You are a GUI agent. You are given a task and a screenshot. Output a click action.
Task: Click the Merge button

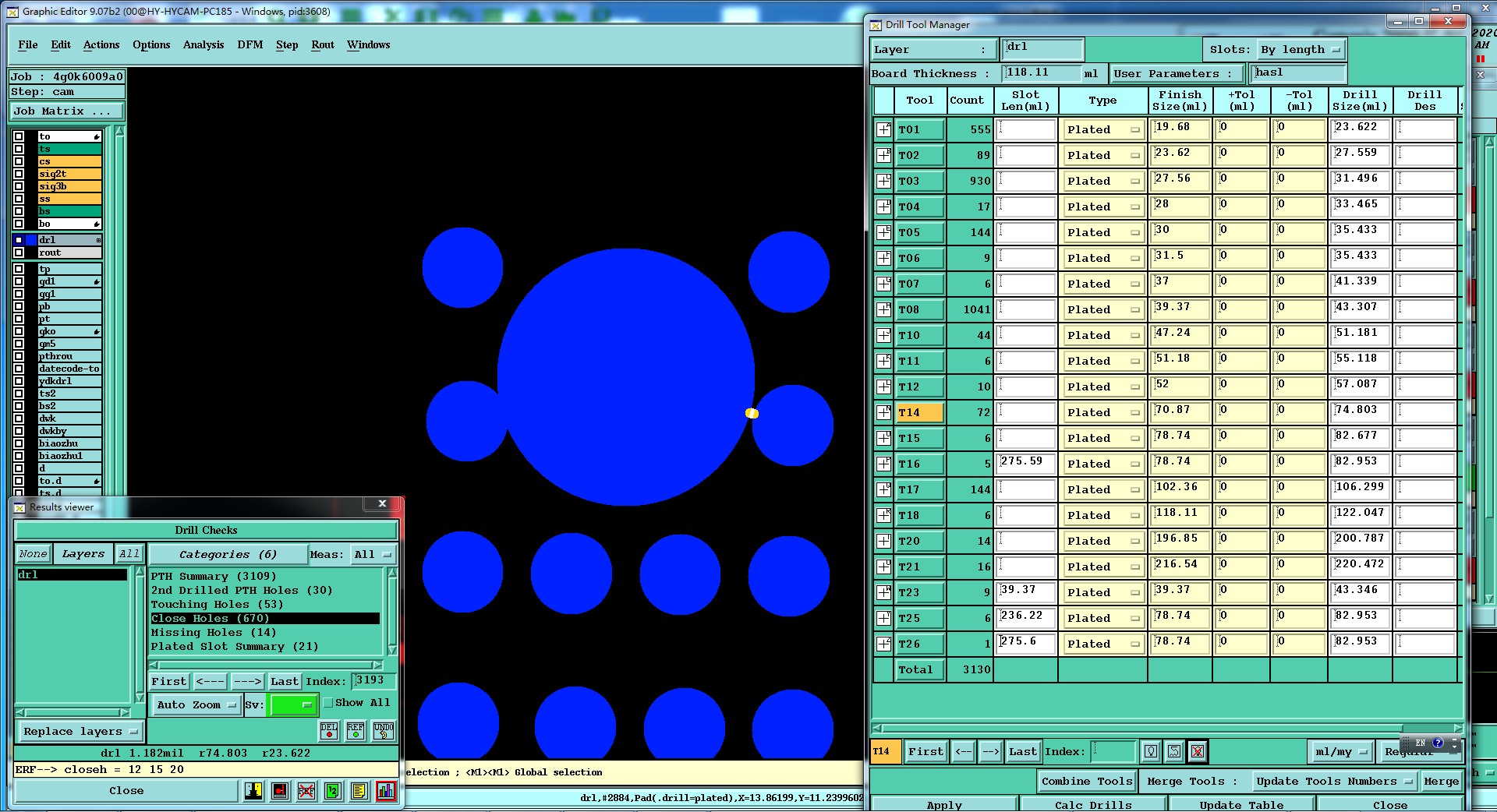[1441, 781]
